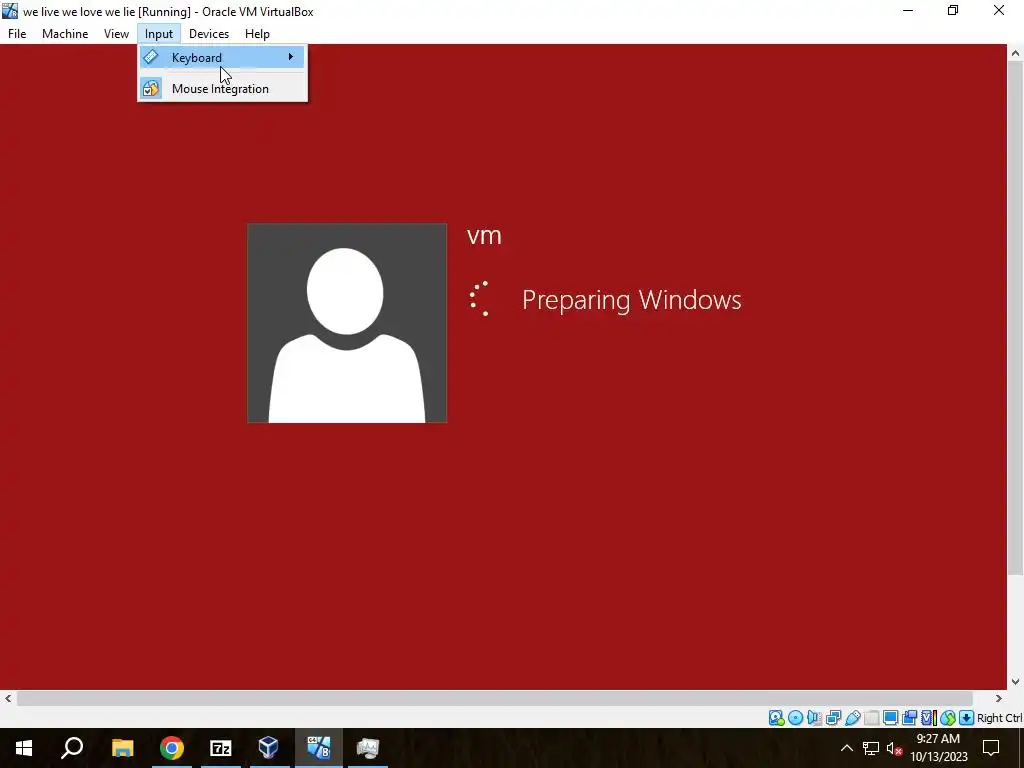Open the taskbar Search icon
The height and width of the screenshot is (768, 1024).
point(72,748)
